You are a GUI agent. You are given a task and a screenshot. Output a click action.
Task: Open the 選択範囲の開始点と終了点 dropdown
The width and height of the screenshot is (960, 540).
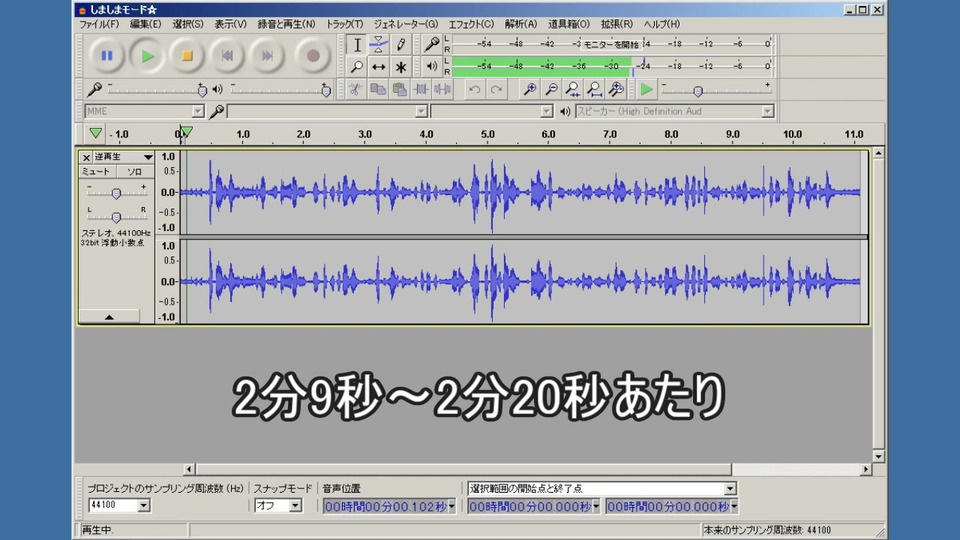tap(730, 489)
